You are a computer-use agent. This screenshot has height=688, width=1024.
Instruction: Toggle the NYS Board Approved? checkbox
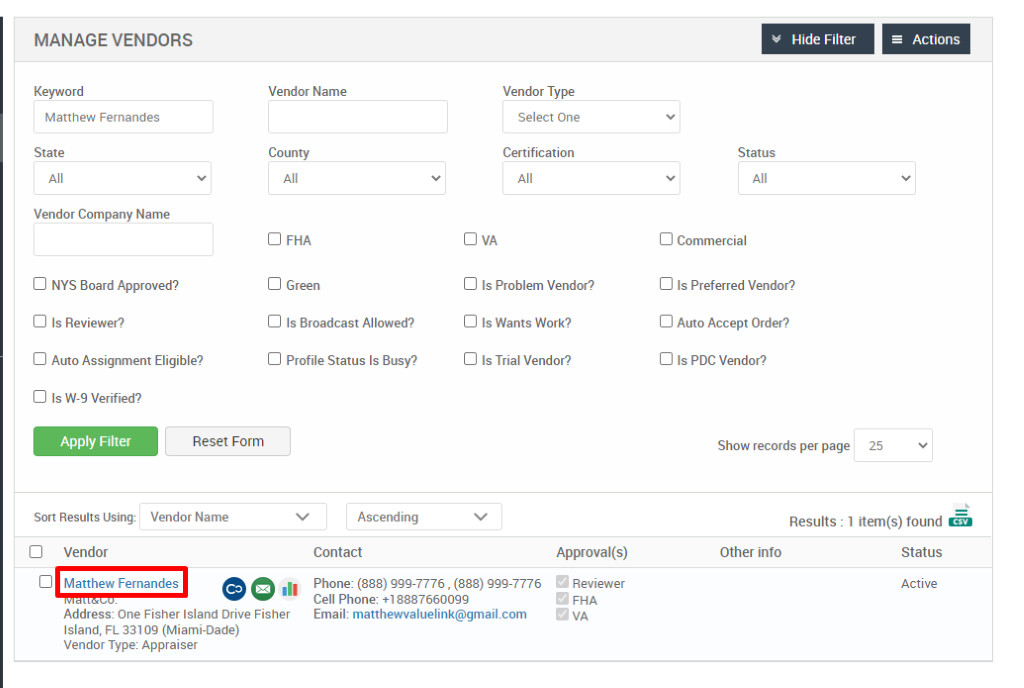coord(40,284)
